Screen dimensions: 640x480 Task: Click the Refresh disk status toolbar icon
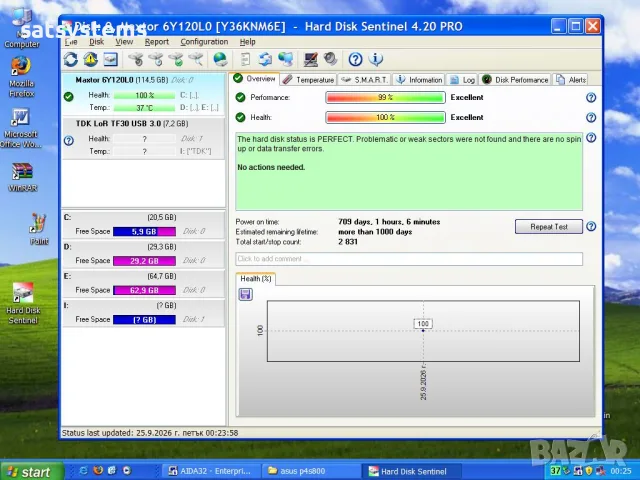[x=71, y=60]
